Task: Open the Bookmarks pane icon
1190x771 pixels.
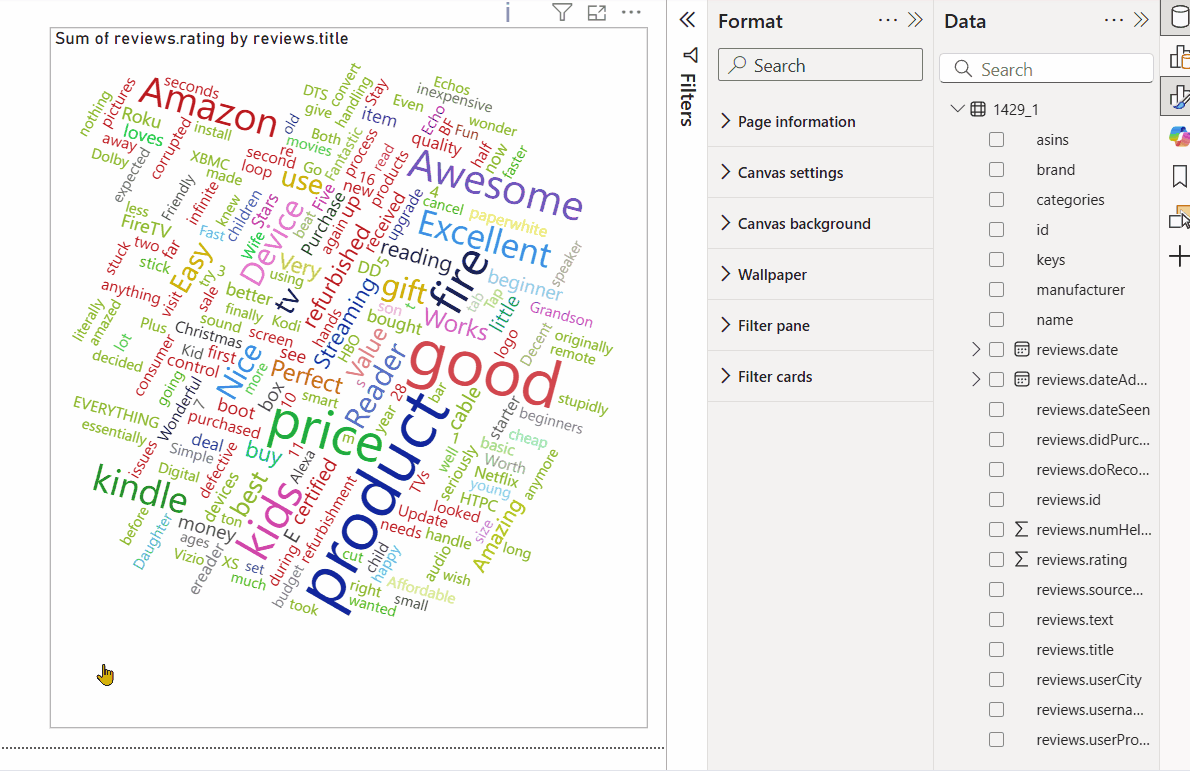Action: 1178,175
